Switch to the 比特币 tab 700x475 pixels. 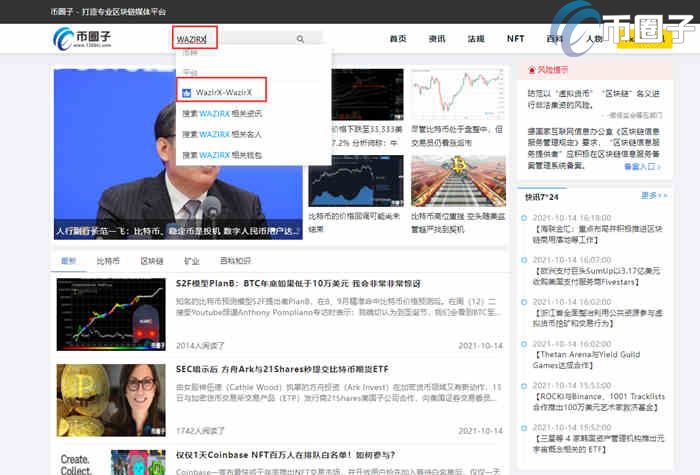(x=108, y=261)
